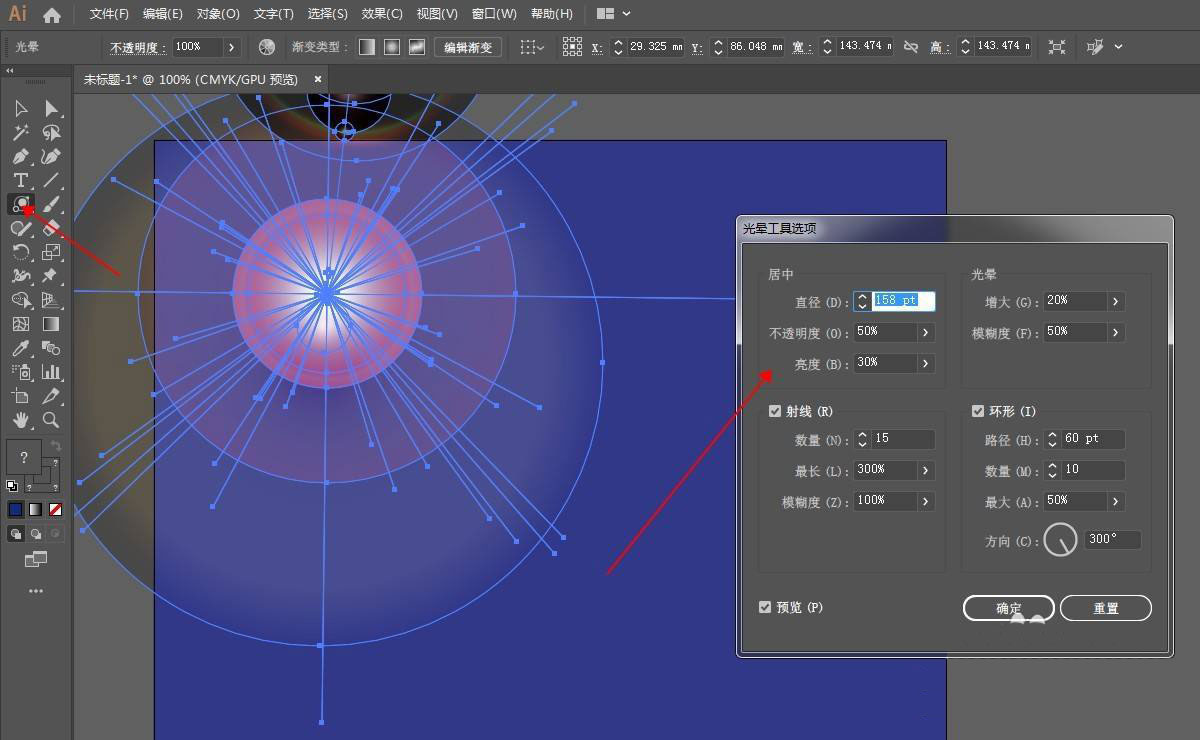Open the 增大 (G) dropdown arrow
Screen dimensions: 1200x740
coord(1115,301)
